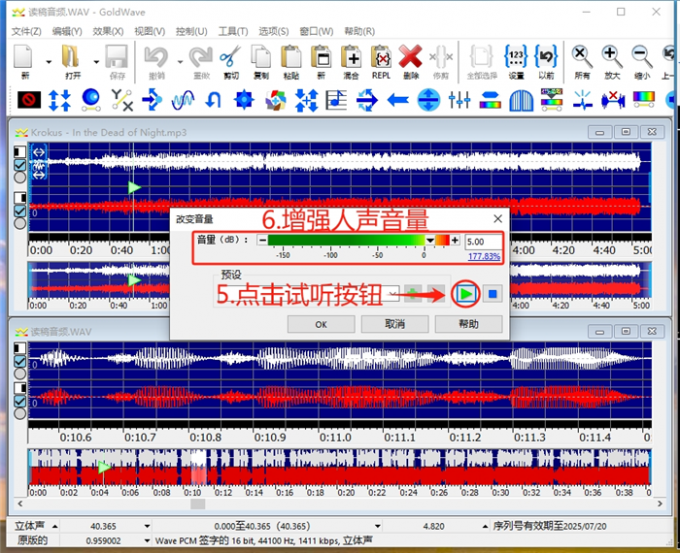Click the green play preview button in dialog
This screenshot has width=680, height=553.
[465, 294]
